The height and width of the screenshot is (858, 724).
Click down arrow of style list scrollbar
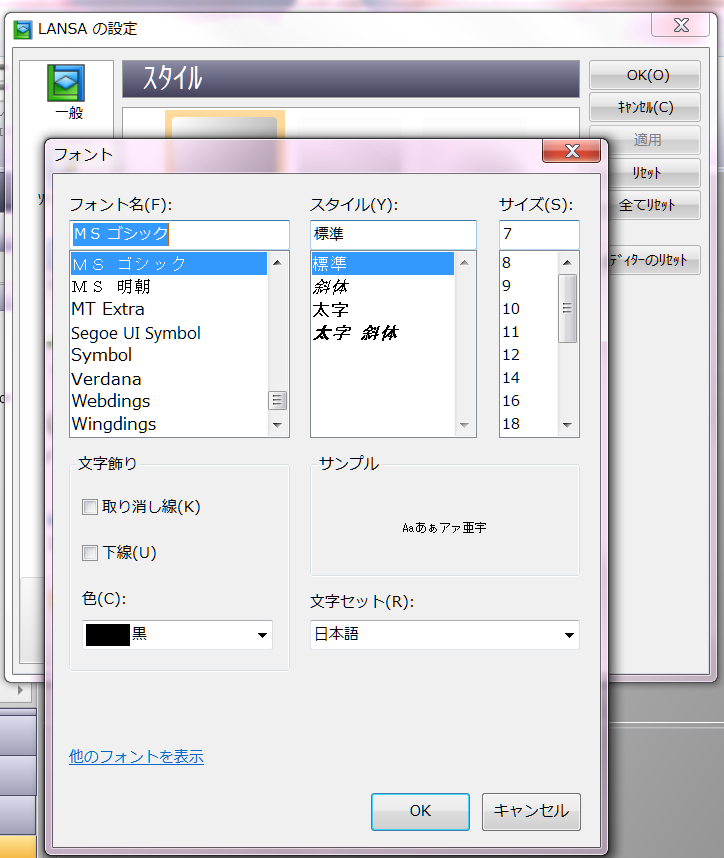tap(465, 425)
